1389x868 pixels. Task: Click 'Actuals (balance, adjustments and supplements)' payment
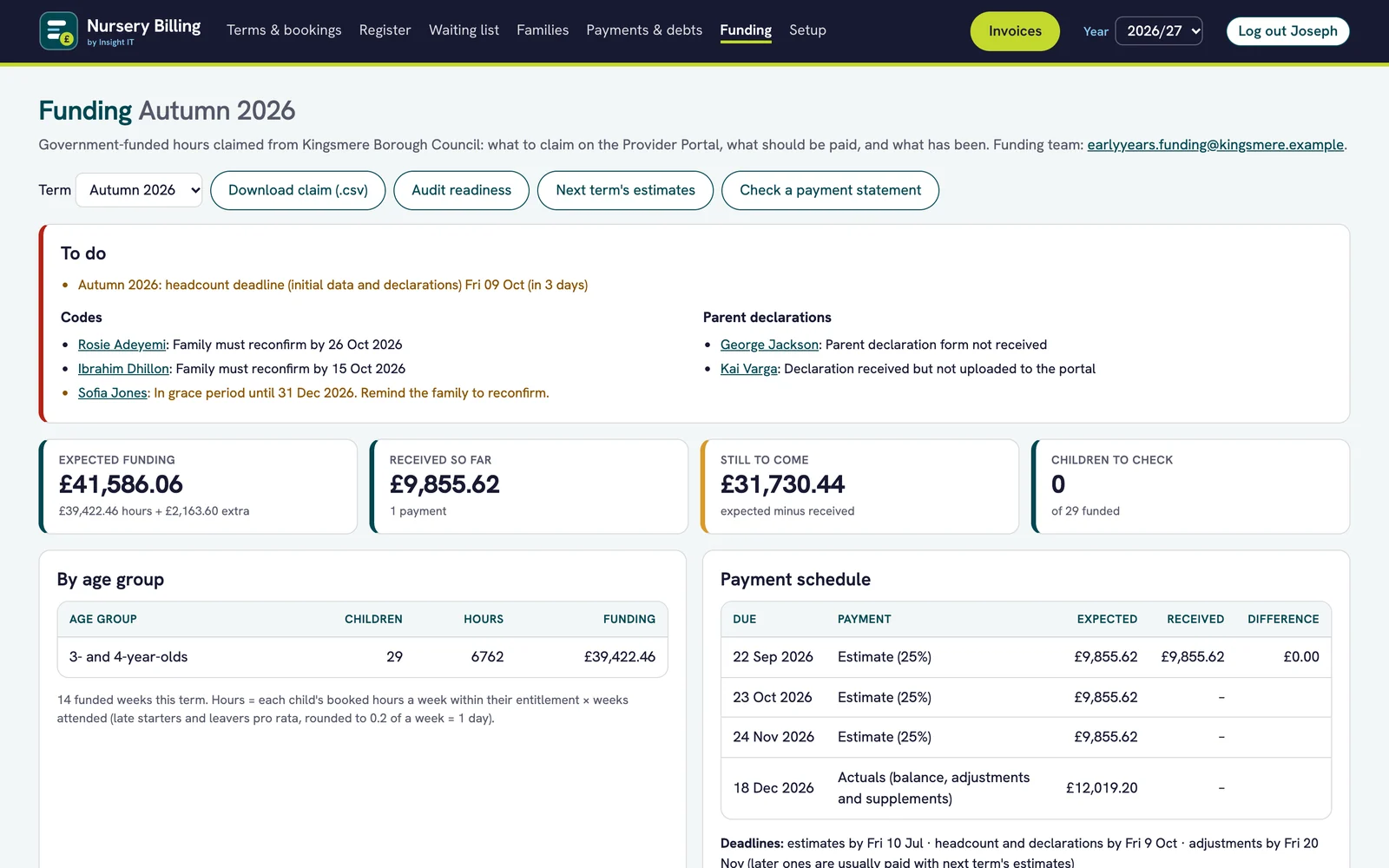[x=933, y=788]
